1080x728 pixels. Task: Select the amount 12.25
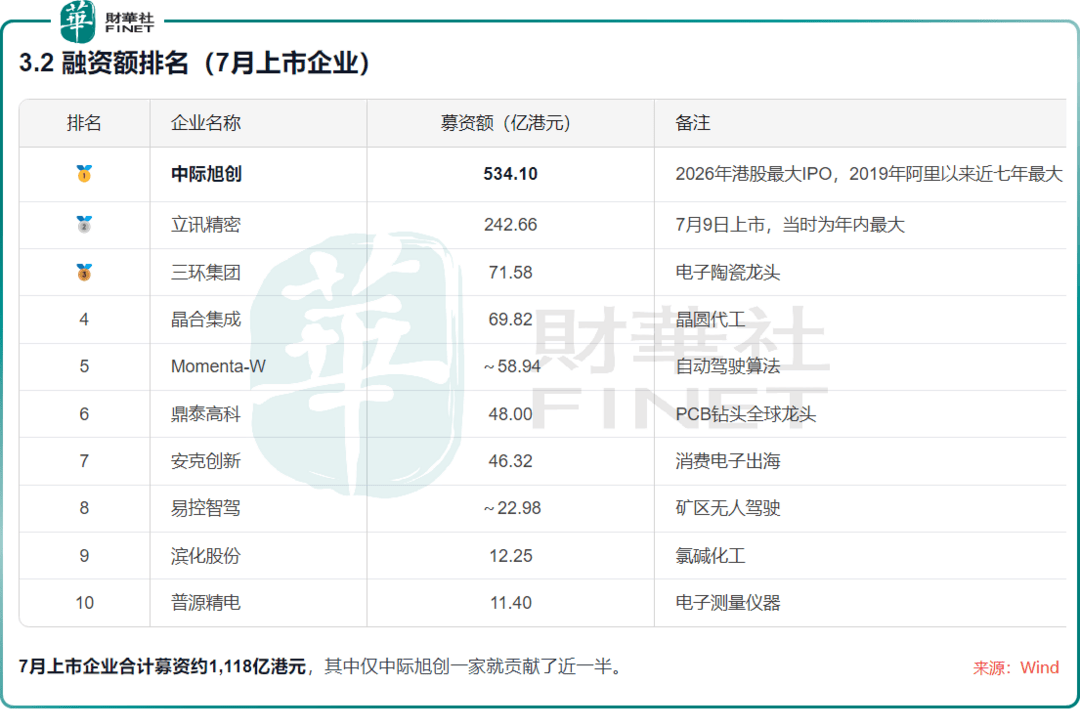click(510, 556)
